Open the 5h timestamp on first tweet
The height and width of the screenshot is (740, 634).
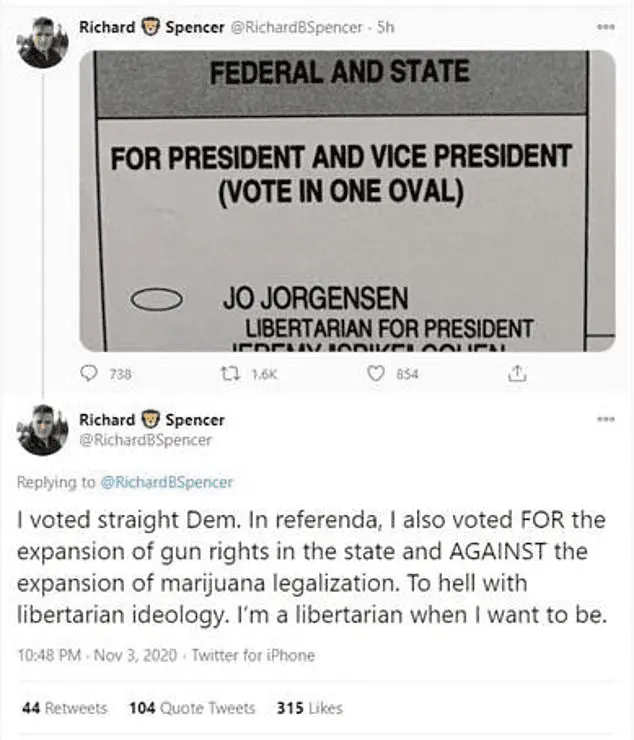tap(384, 28)
